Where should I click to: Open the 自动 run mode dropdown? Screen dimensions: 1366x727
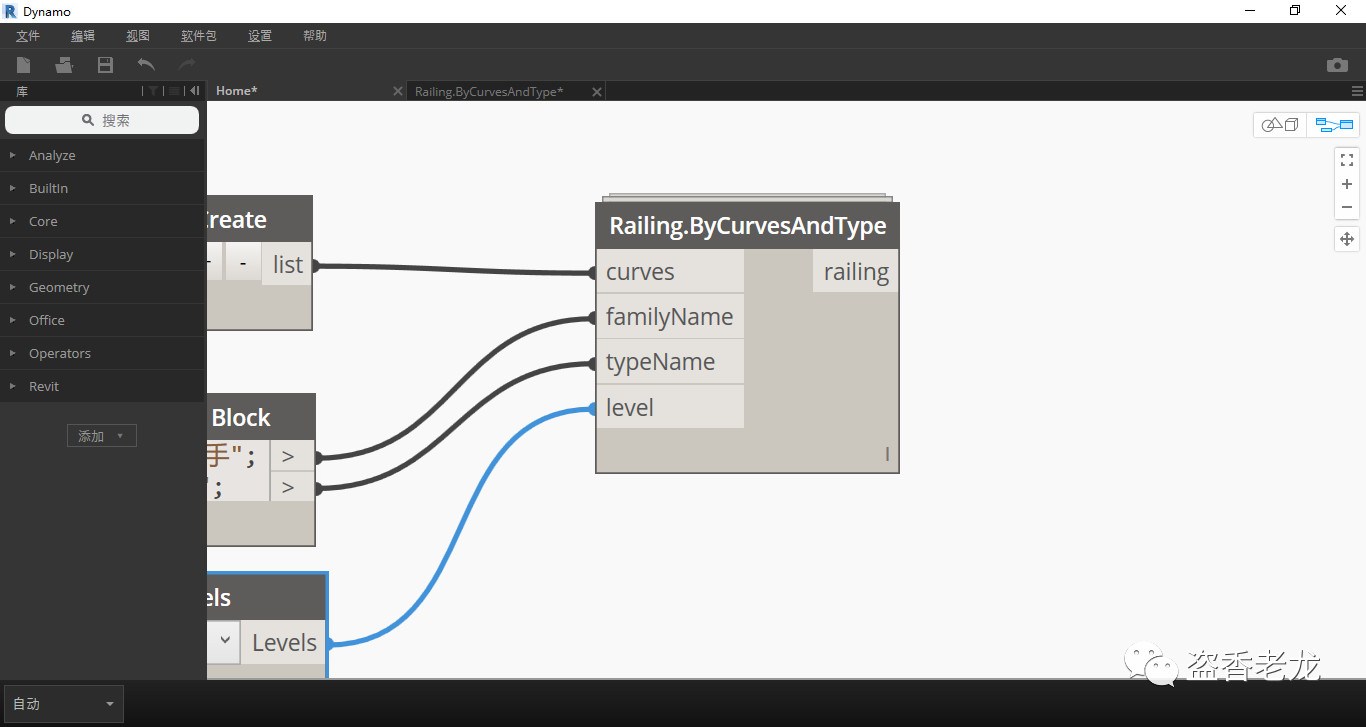[x=64, y=704]
